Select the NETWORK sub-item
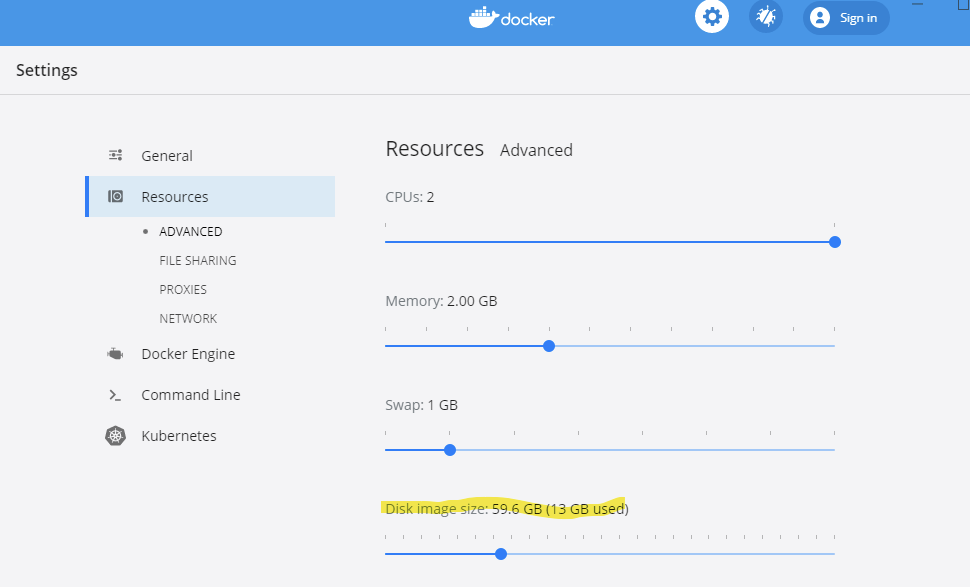Screen dimensions: 970x587 tap(188, 319)
